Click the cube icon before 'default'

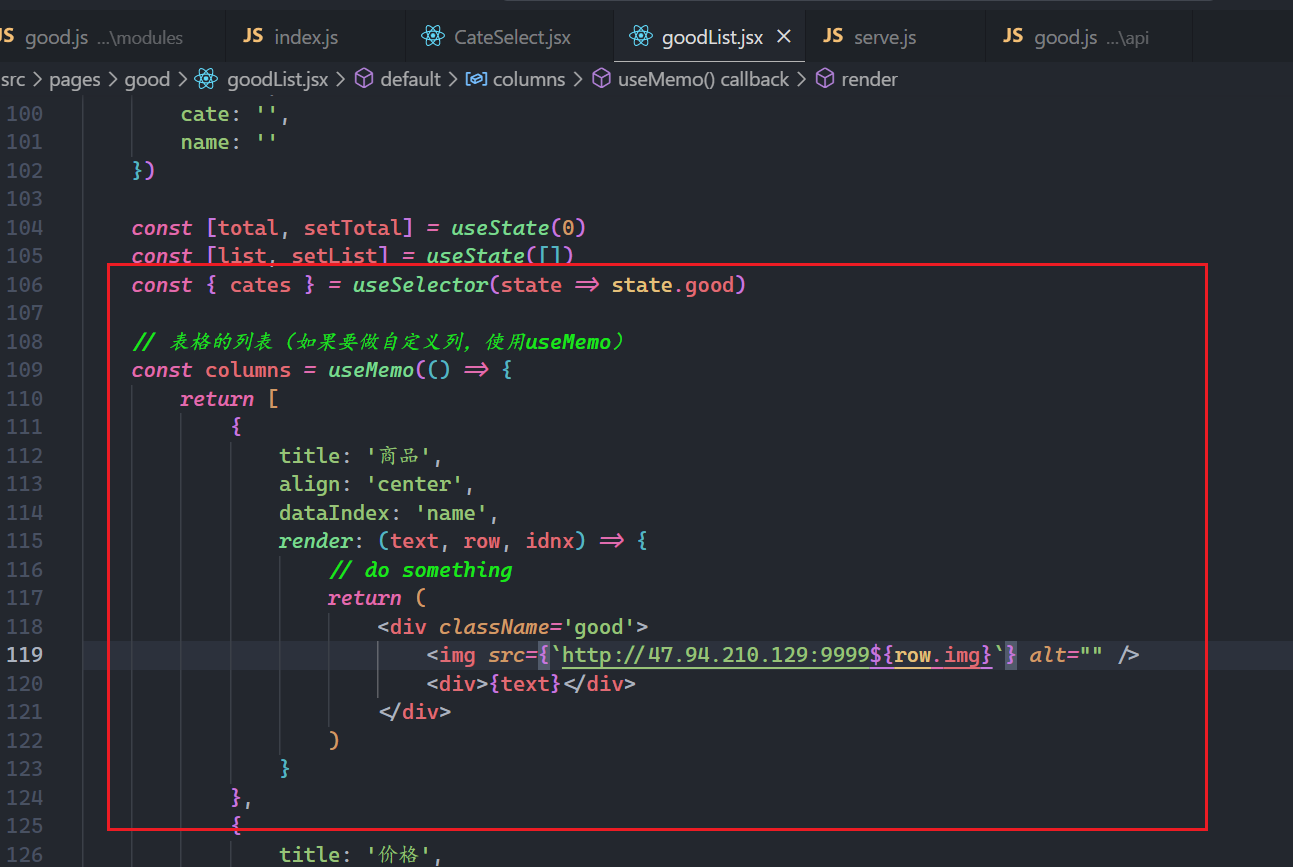365,79
